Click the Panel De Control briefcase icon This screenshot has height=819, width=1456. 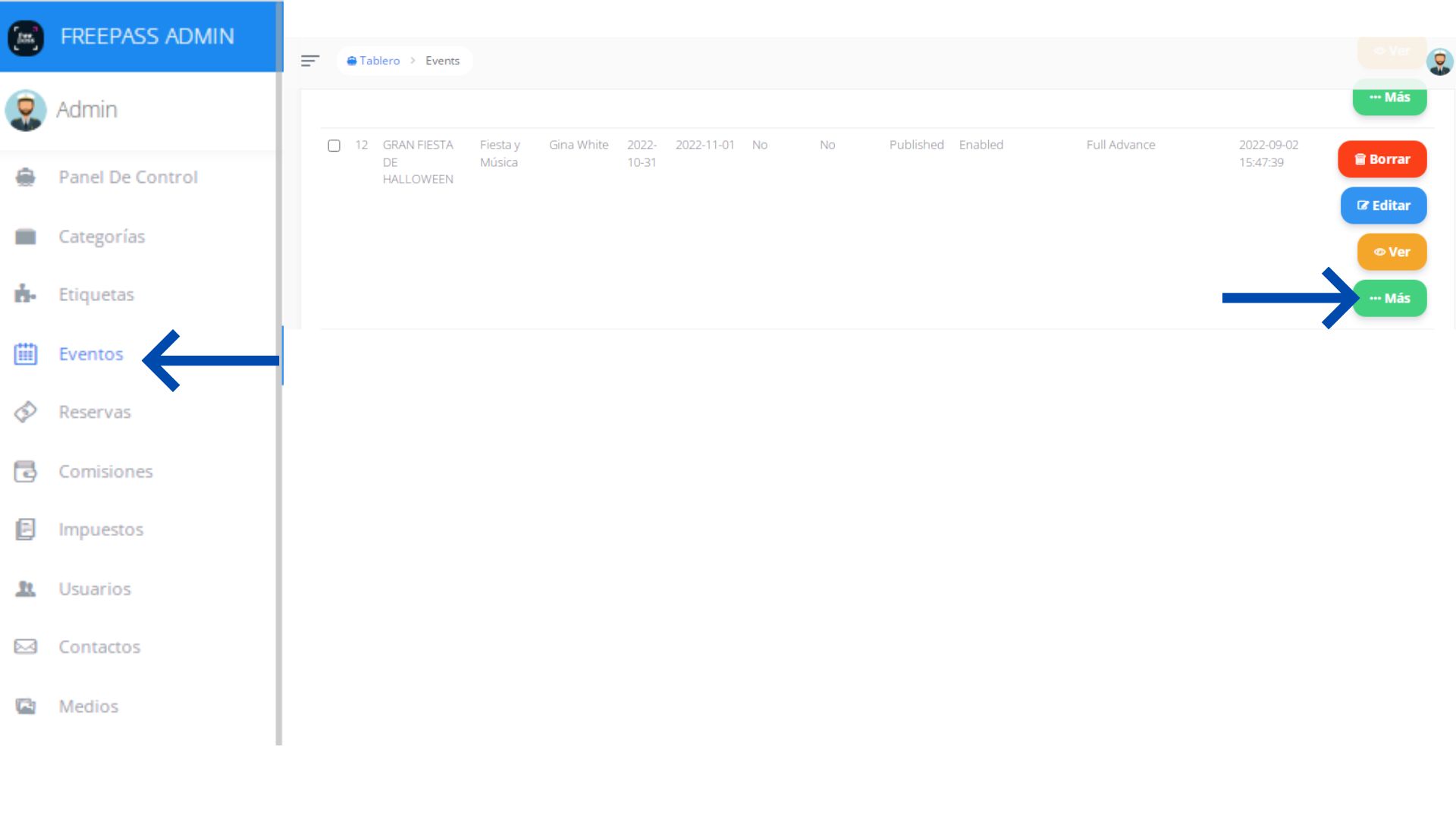click(26, 177)
